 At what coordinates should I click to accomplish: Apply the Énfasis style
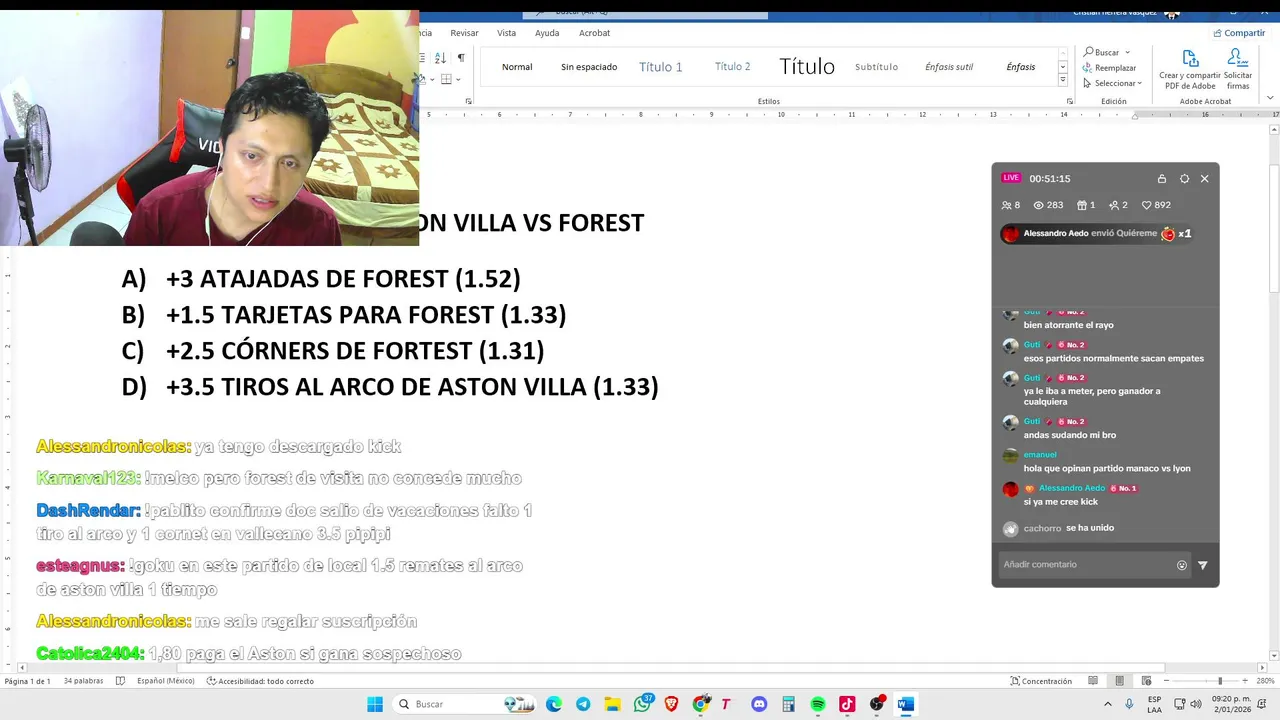point(1021,67)
